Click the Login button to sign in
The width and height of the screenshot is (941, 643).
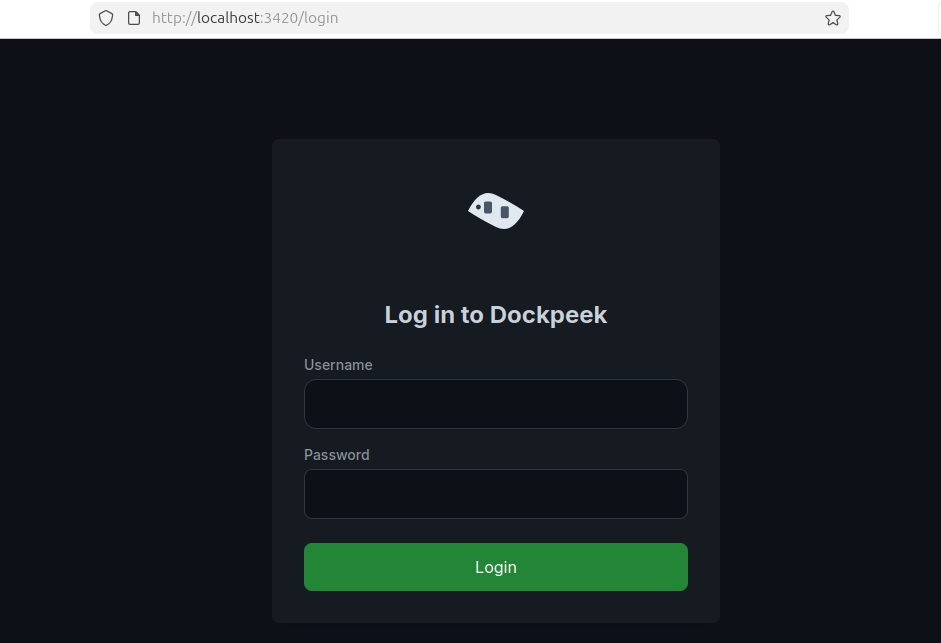(x=495, y=567)
